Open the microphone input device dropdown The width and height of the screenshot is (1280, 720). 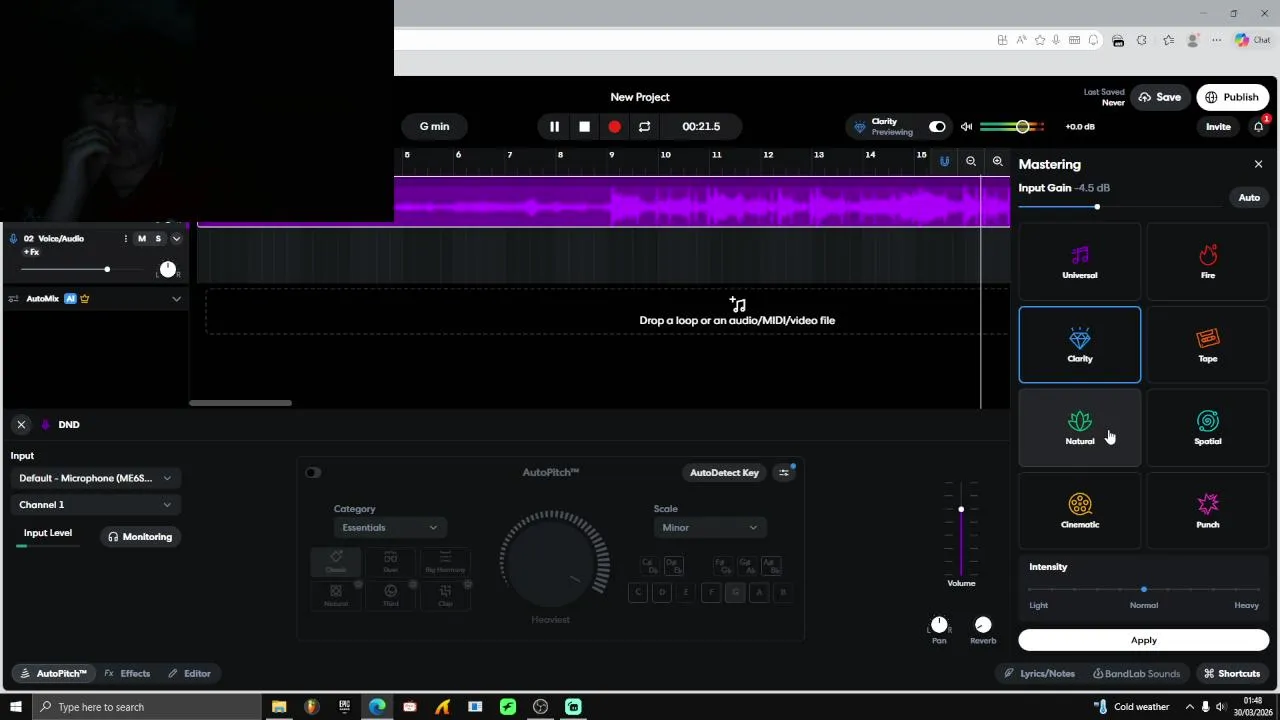[x=96, y=478]
